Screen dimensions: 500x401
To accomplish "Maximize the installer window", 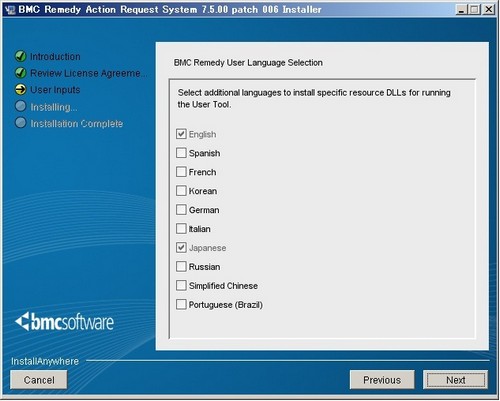I will click(474, 9).
